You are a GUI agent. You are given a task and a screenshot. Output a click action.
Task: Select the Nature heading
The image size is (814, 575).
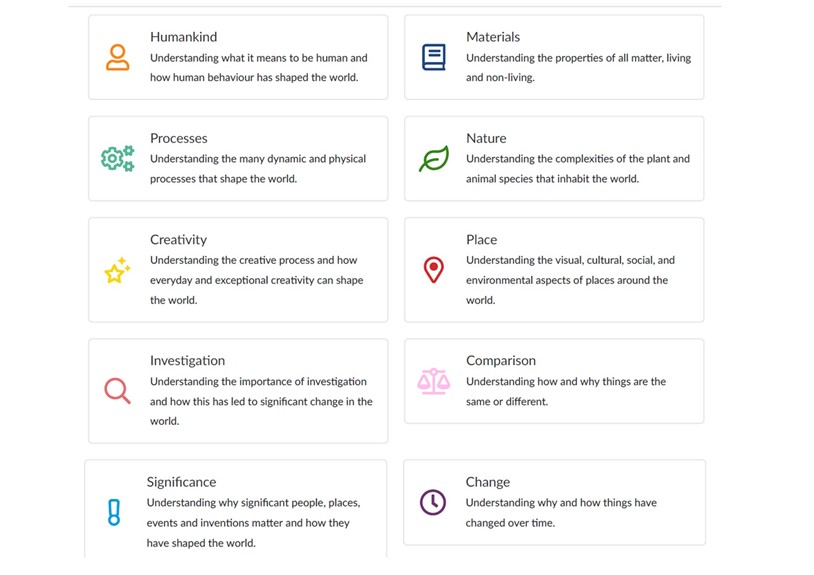coord(486,138)
